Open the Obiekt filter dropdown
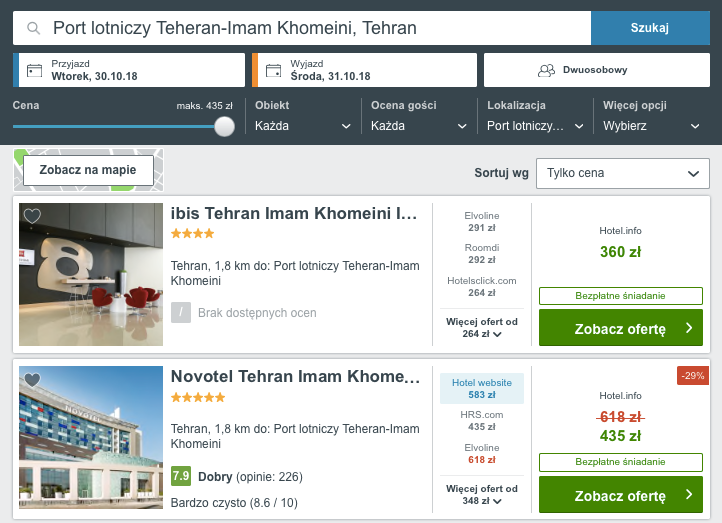This screenshot has height=523, width=722. tap(304, 126)
